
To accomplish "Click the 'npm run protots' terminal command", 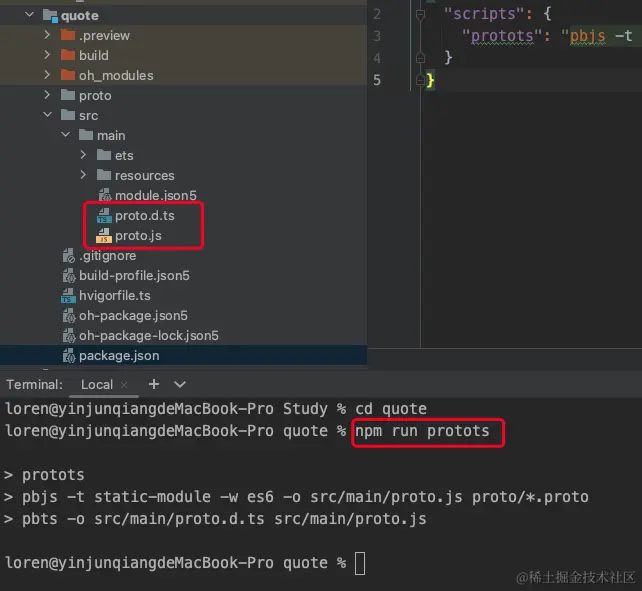I will (x=422, y=431).
